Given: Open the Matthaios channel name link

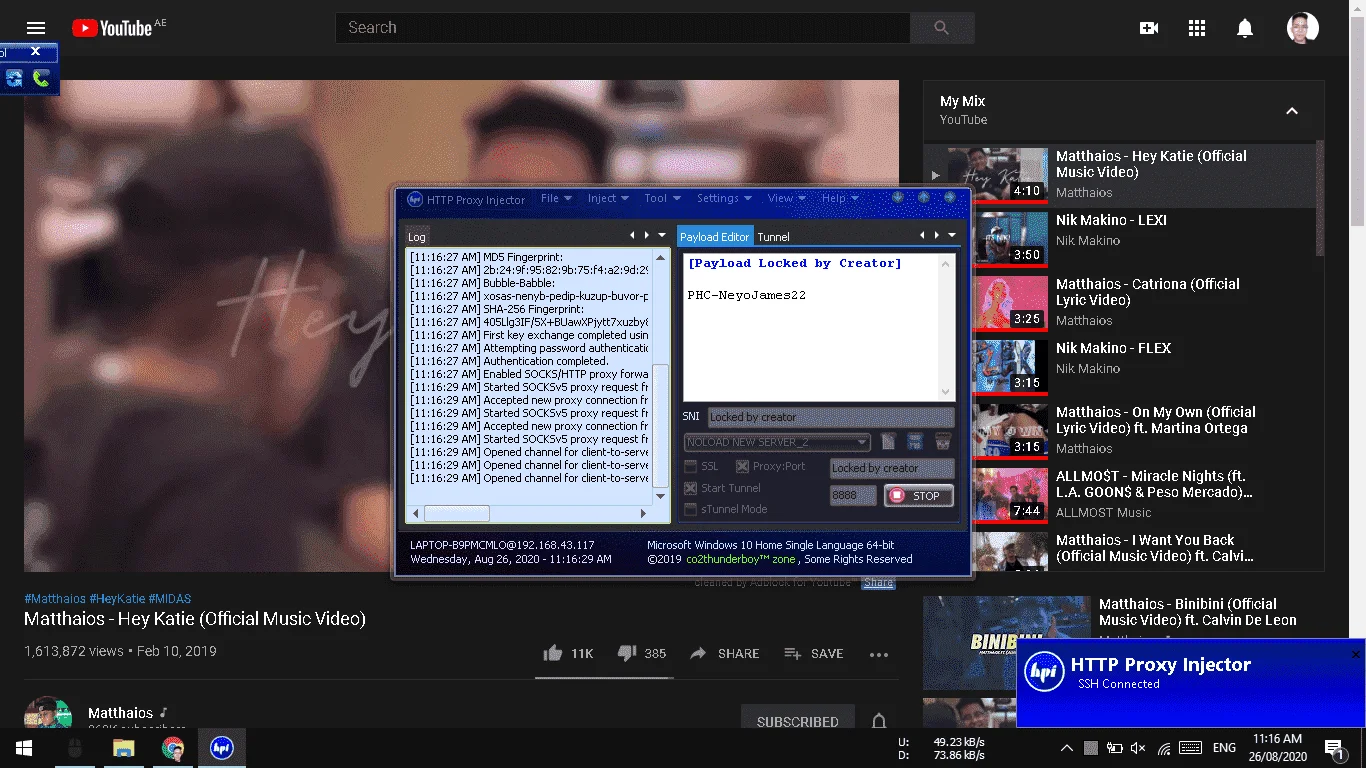Looking at the screenshot, I should coord(120,713).
